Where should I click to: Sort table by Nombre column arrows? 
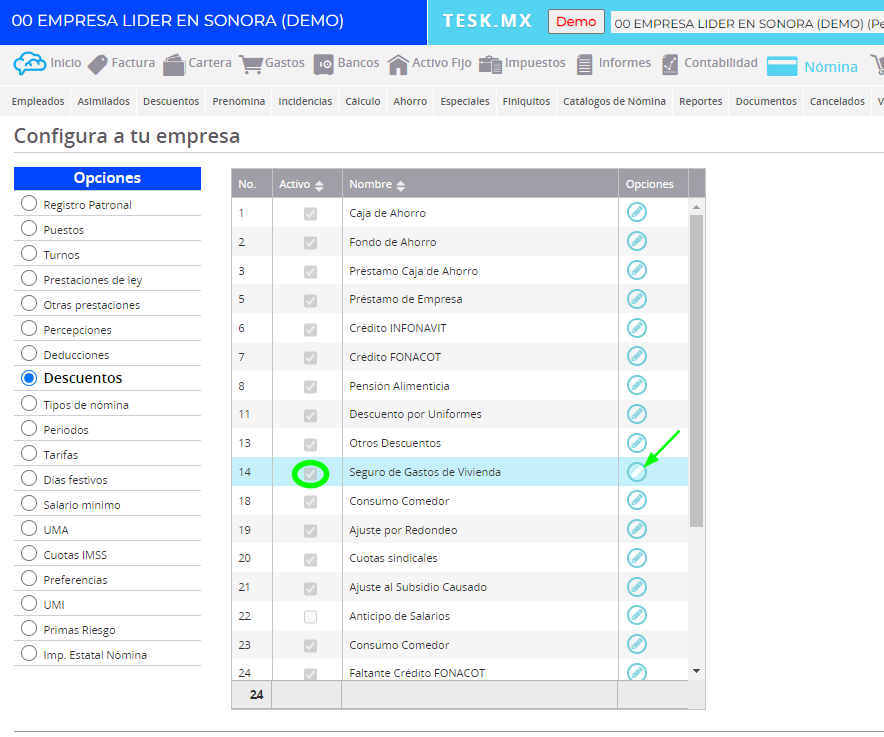click(x=401, y=186)
